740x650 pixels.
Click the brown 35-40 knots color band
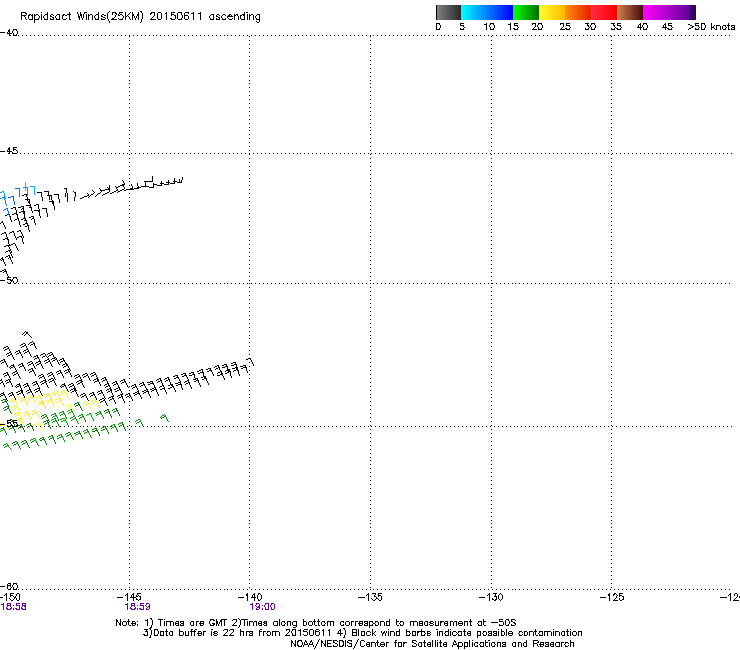click(x=630, y=12)
